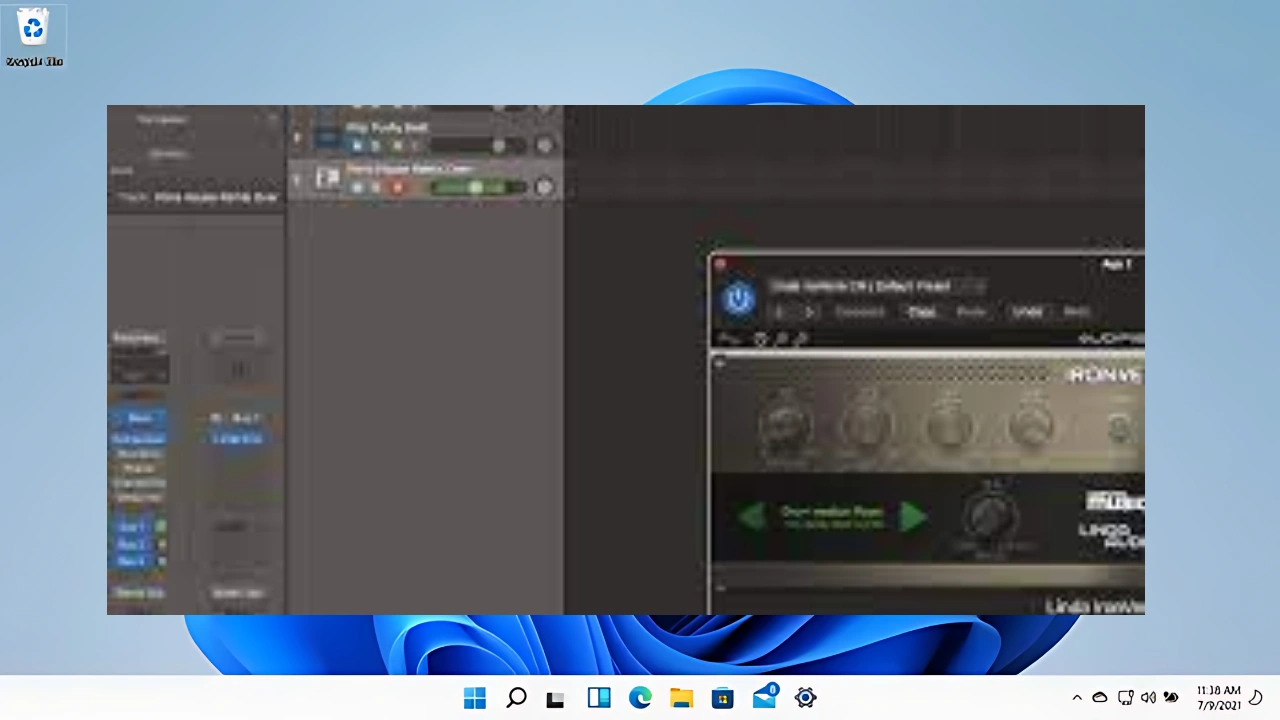Click the fourth amp knob from left
Viewport: 1280px width, 720px height.
coord(1029,424)
